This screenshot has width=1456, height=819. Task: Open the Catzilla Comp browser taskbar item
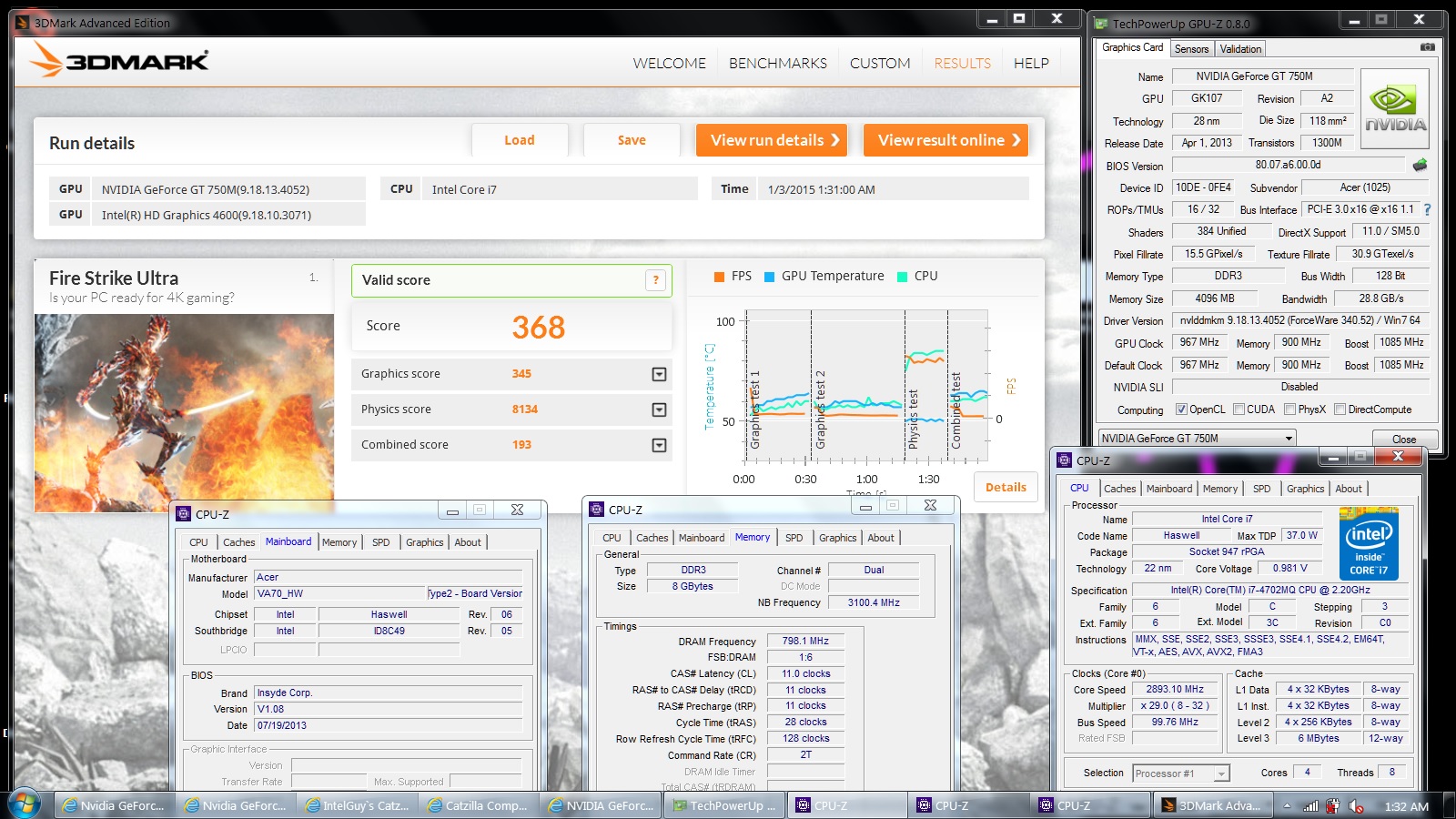click(480, 805)
